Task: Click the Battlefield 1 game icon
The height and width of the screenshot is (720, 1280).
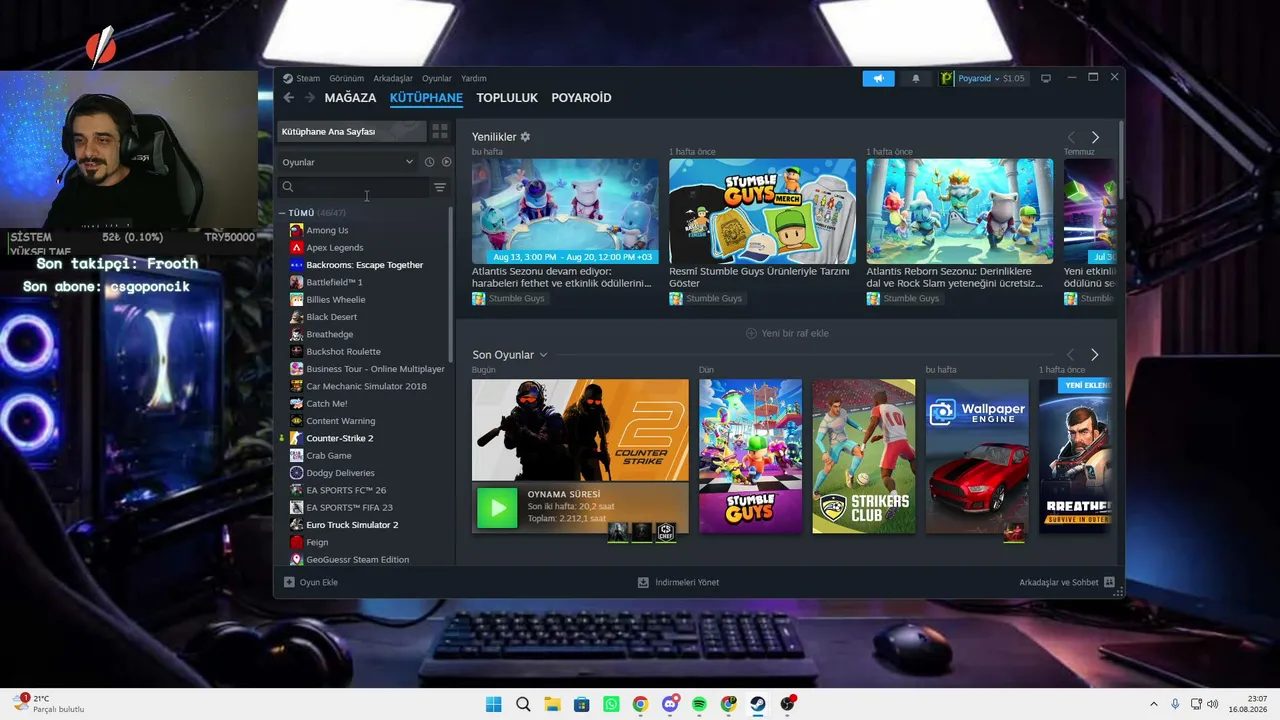Action: pyautogui.click(x=296, y=282)
